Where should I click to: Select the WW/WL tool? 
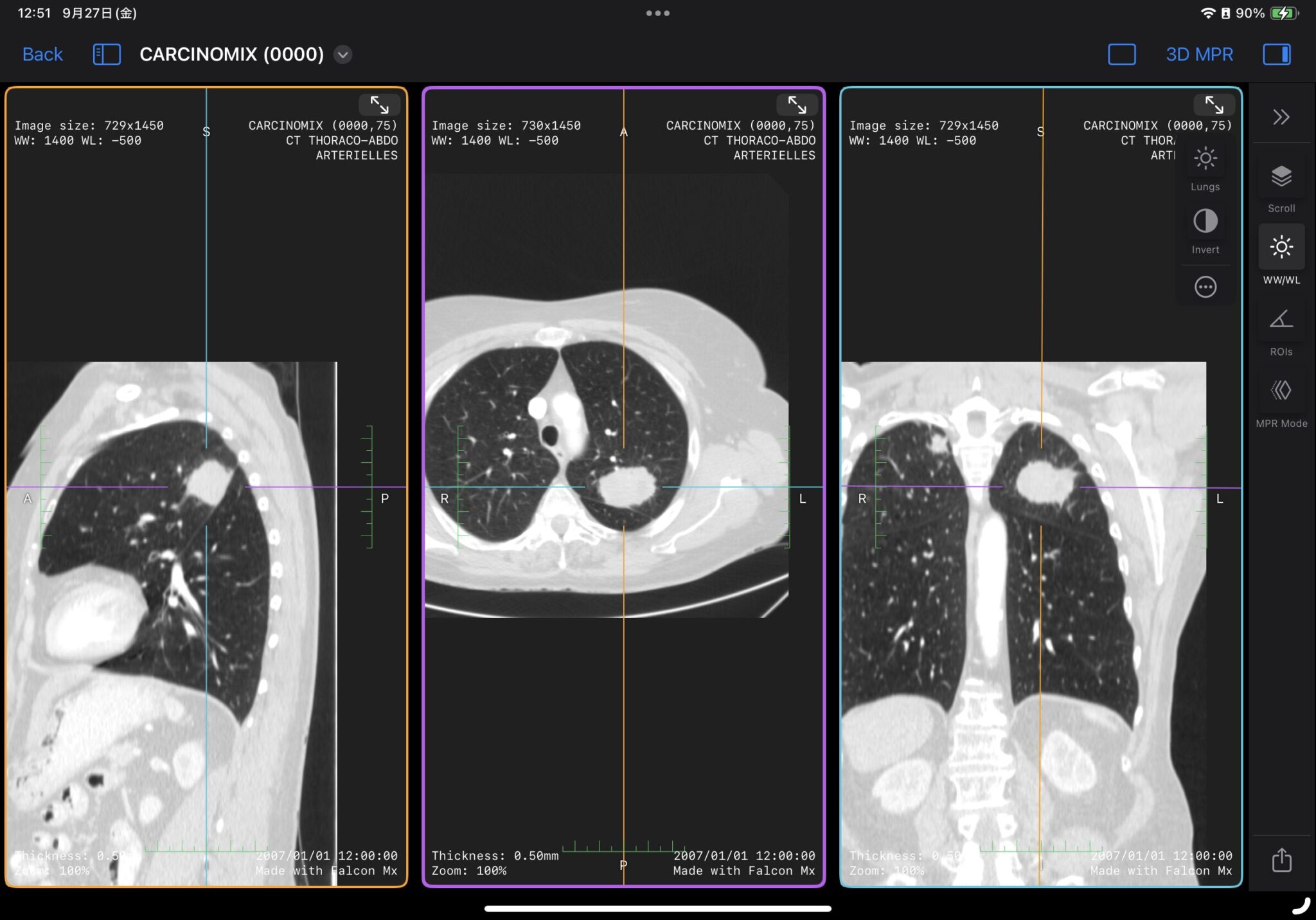[x=1281, y=248]
